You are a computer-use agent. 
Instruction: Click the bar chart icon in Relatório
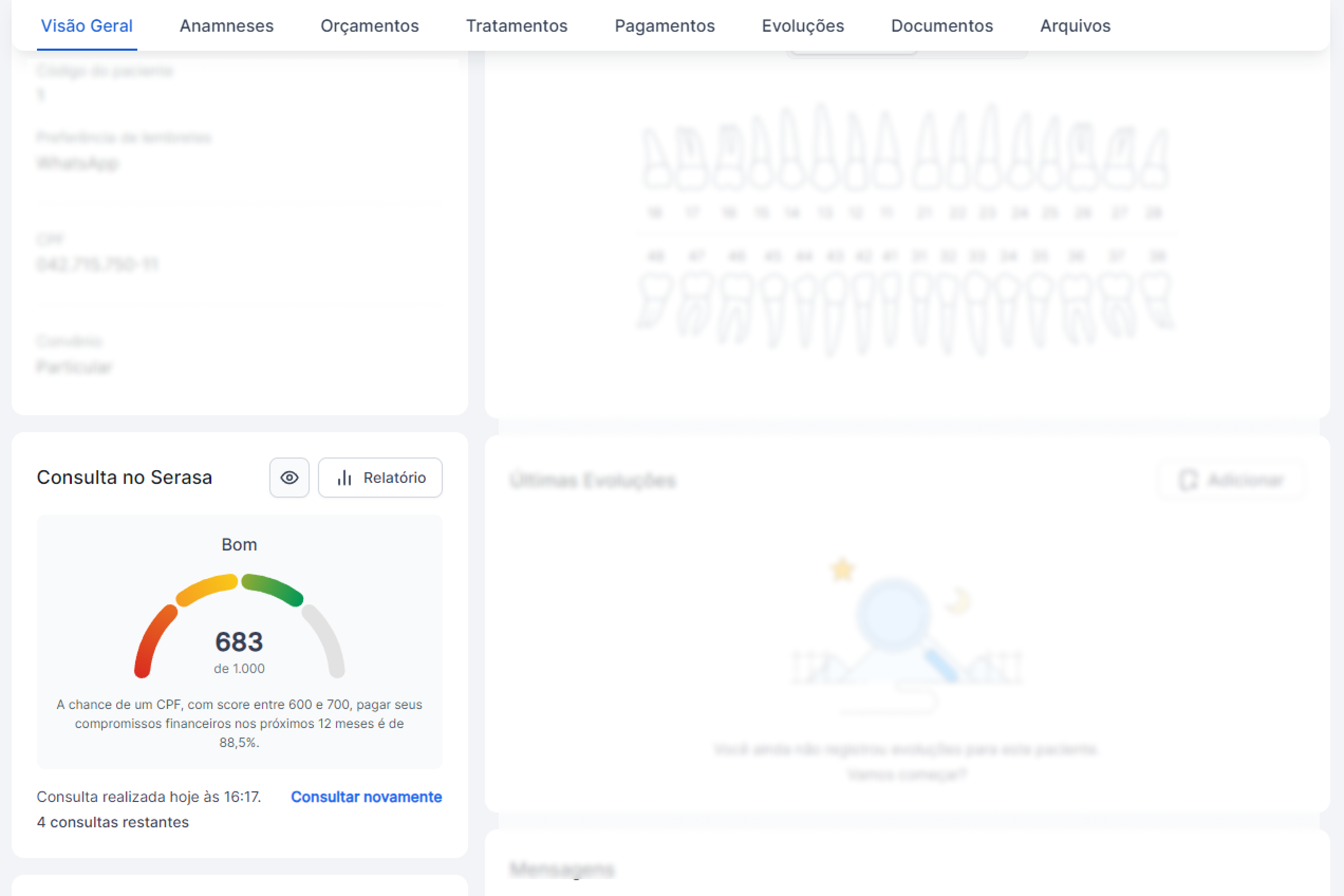tap(344, 478)
